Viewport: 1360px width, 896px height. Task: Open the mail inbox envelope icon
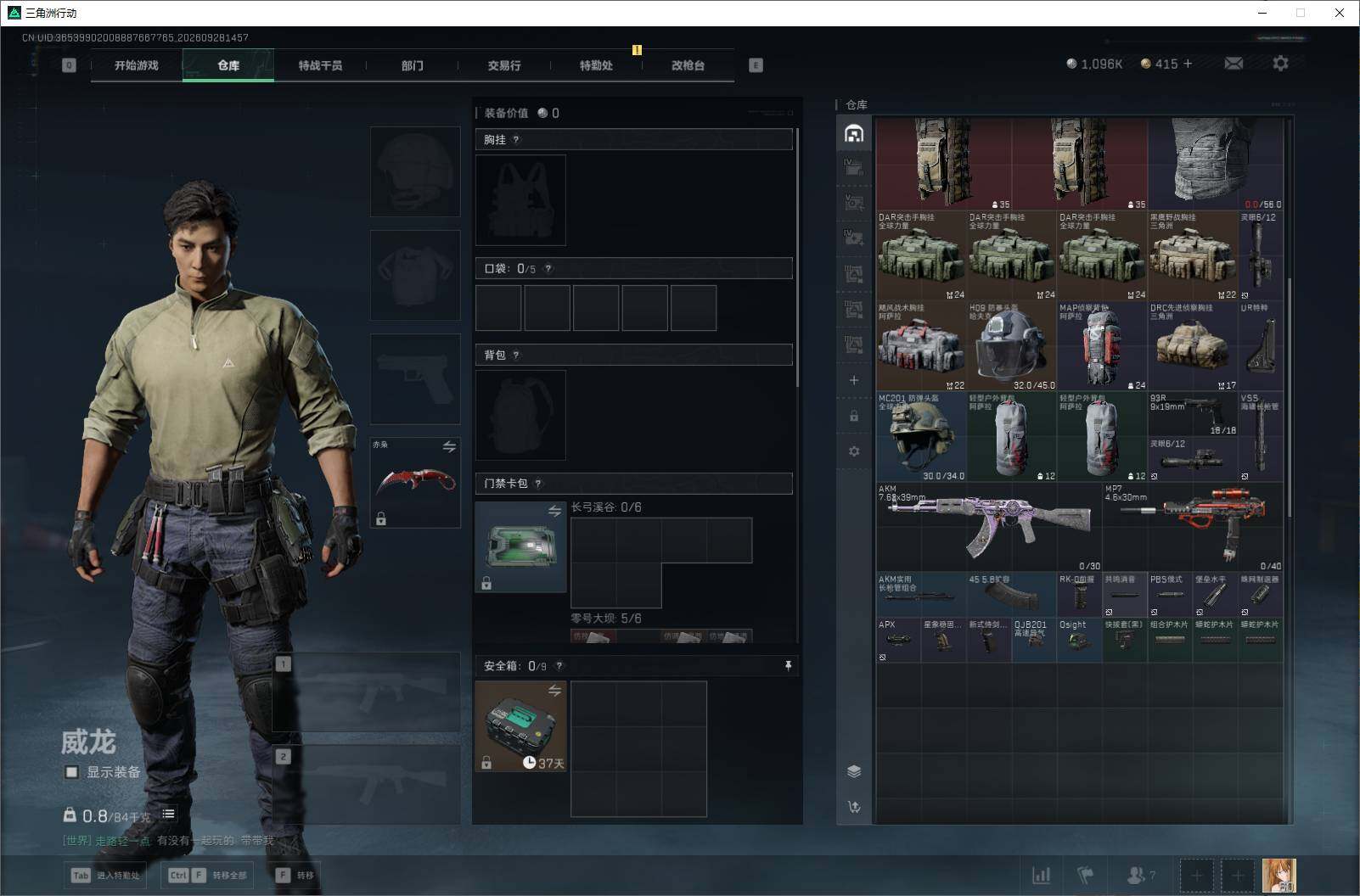tap(1234, 64)
